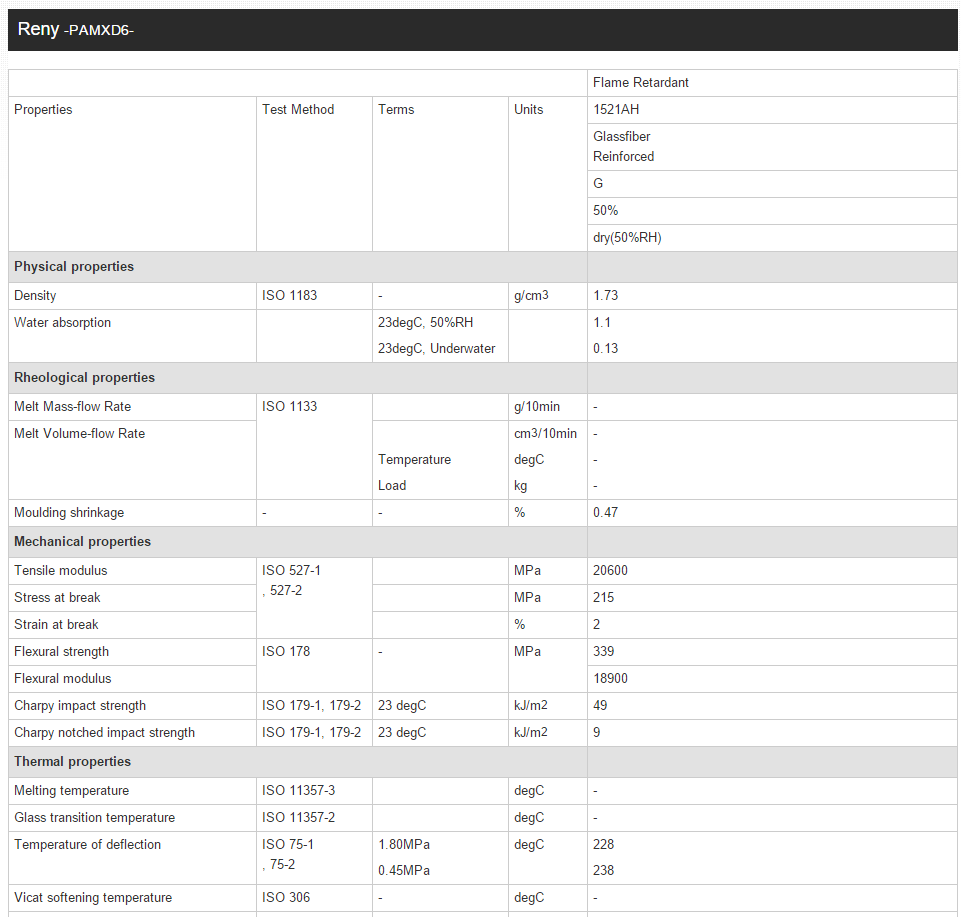Select the ISO 178 test method cell
Image resolution: width=961 pixels, height=917 pixels.
(314, 666)
